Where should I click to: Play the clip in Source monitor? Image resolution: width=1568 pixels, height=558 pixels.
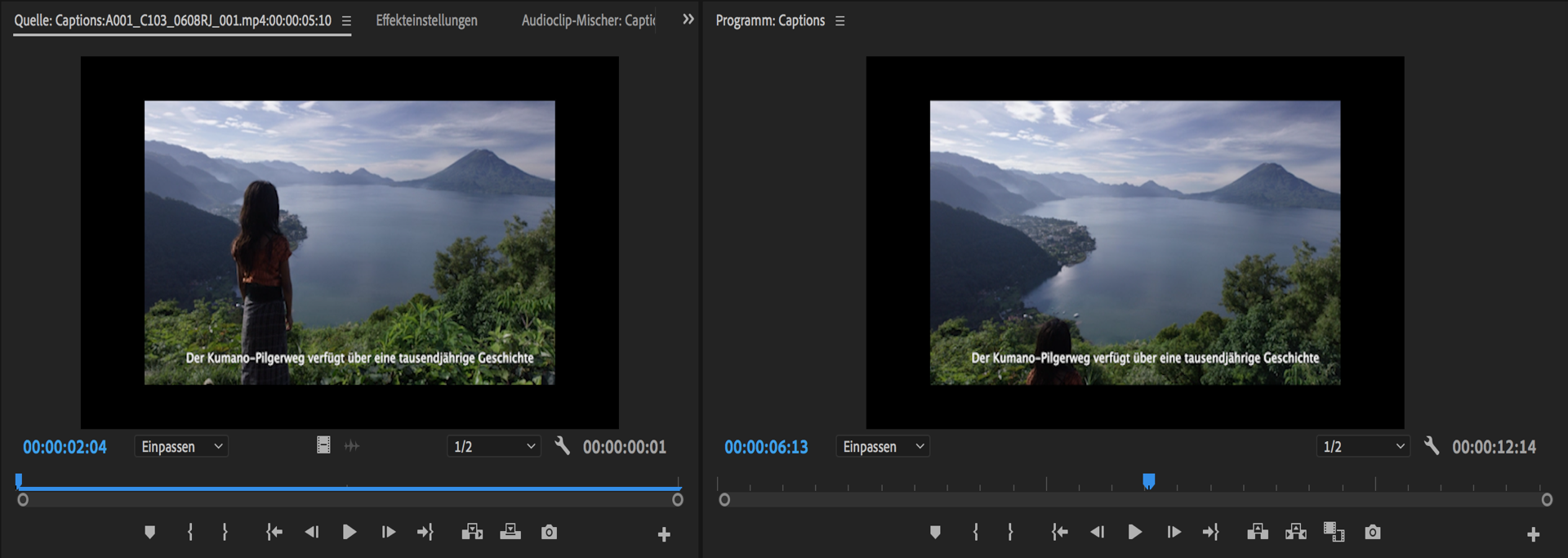(x=350, y=533)
